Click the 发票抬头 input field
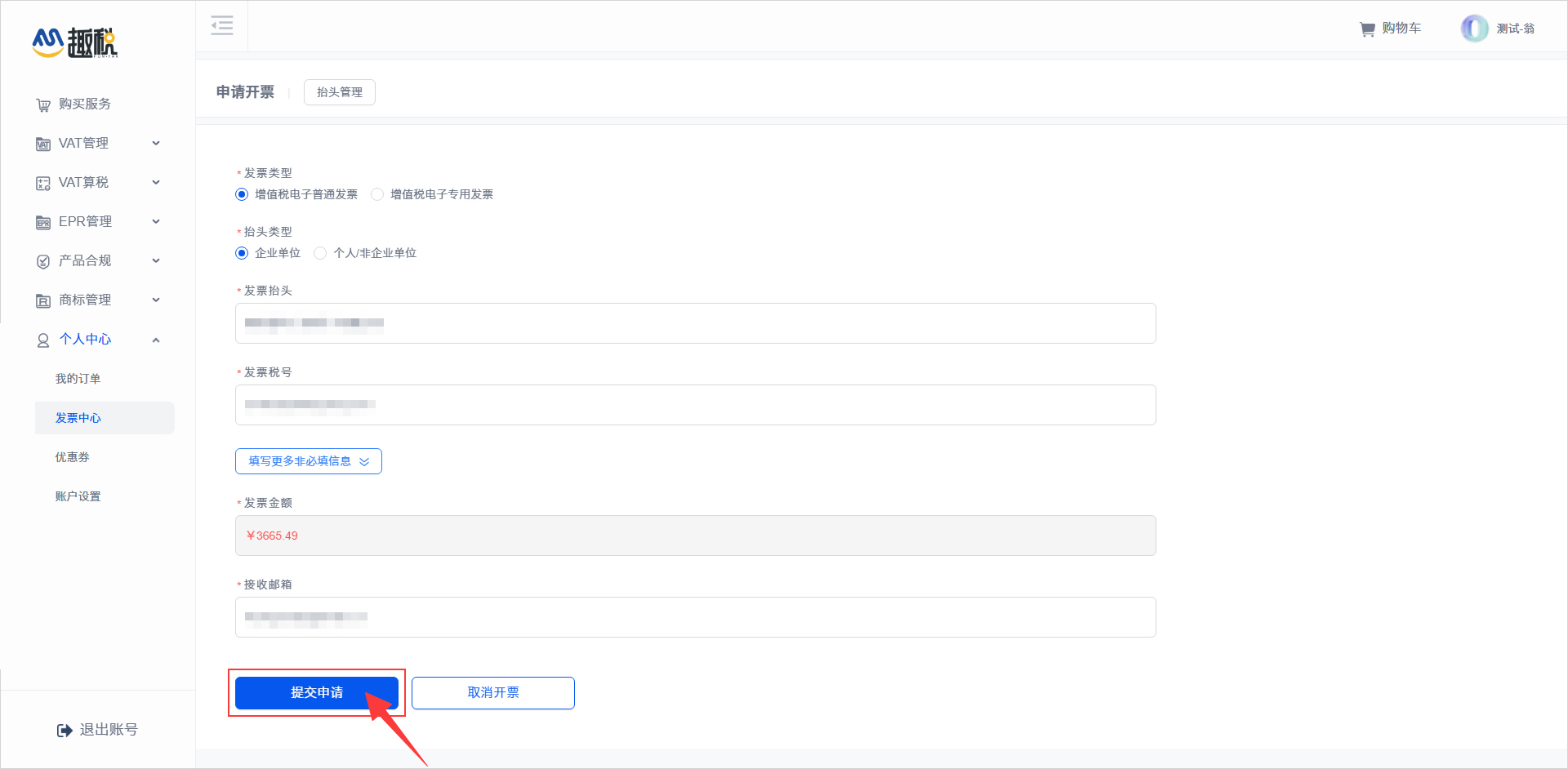Image resolution: width=1568 pixels, height=769 pixels. (x=695, y=323)
